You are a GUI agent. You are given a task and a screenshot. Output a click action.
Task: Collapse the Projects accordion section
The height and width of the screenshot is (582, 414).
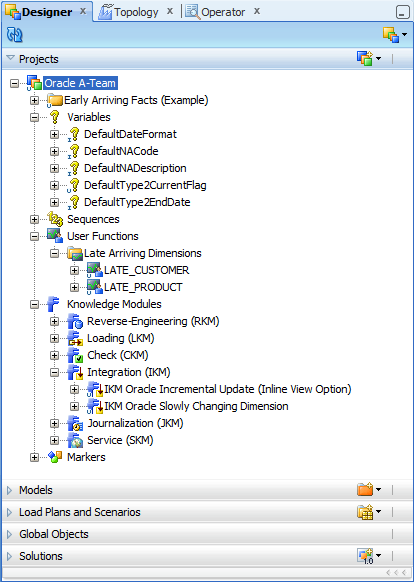[x=10, y=58]
